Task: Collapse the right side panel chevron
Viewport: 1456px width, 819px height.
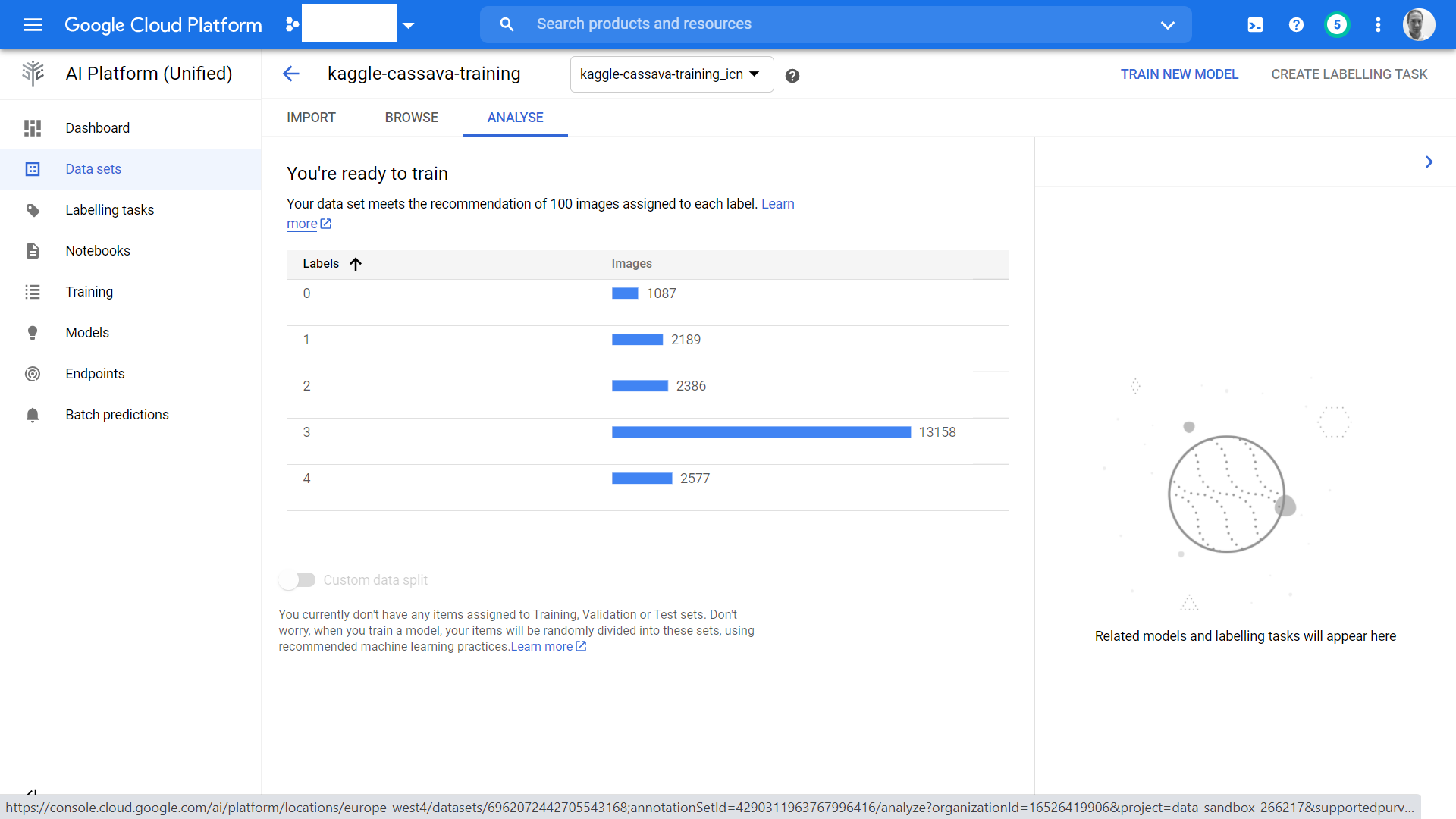Action: coord(1429,162)
